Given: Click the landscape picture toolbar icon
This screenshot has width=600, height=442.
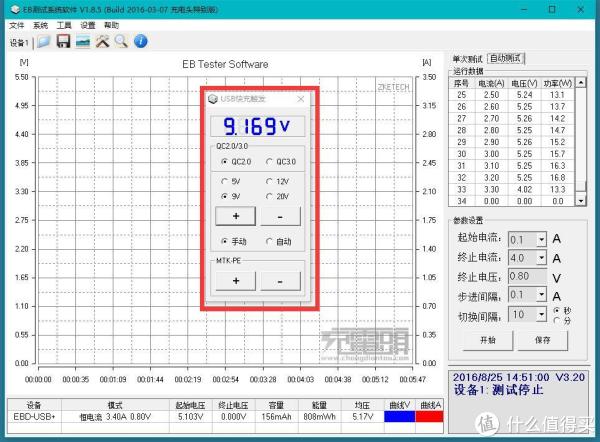Looking at the screenshot, I should tap(83, 41).
